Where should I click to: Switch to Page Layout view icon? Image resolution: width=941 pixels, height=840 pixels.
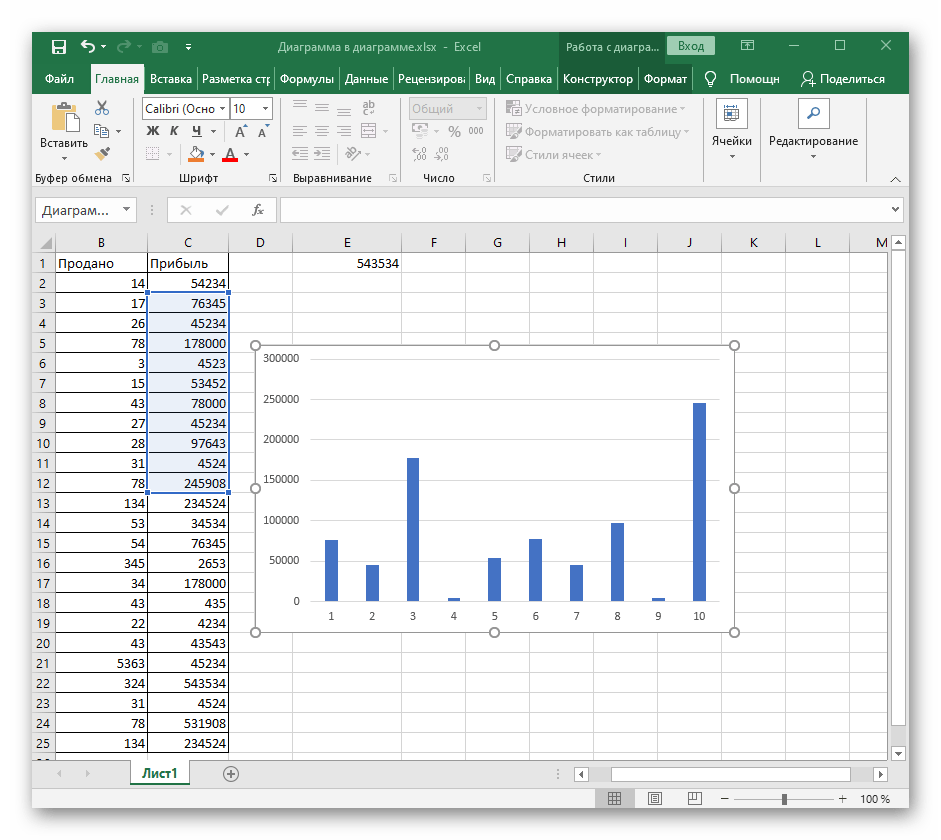click(x=654, y=799)
